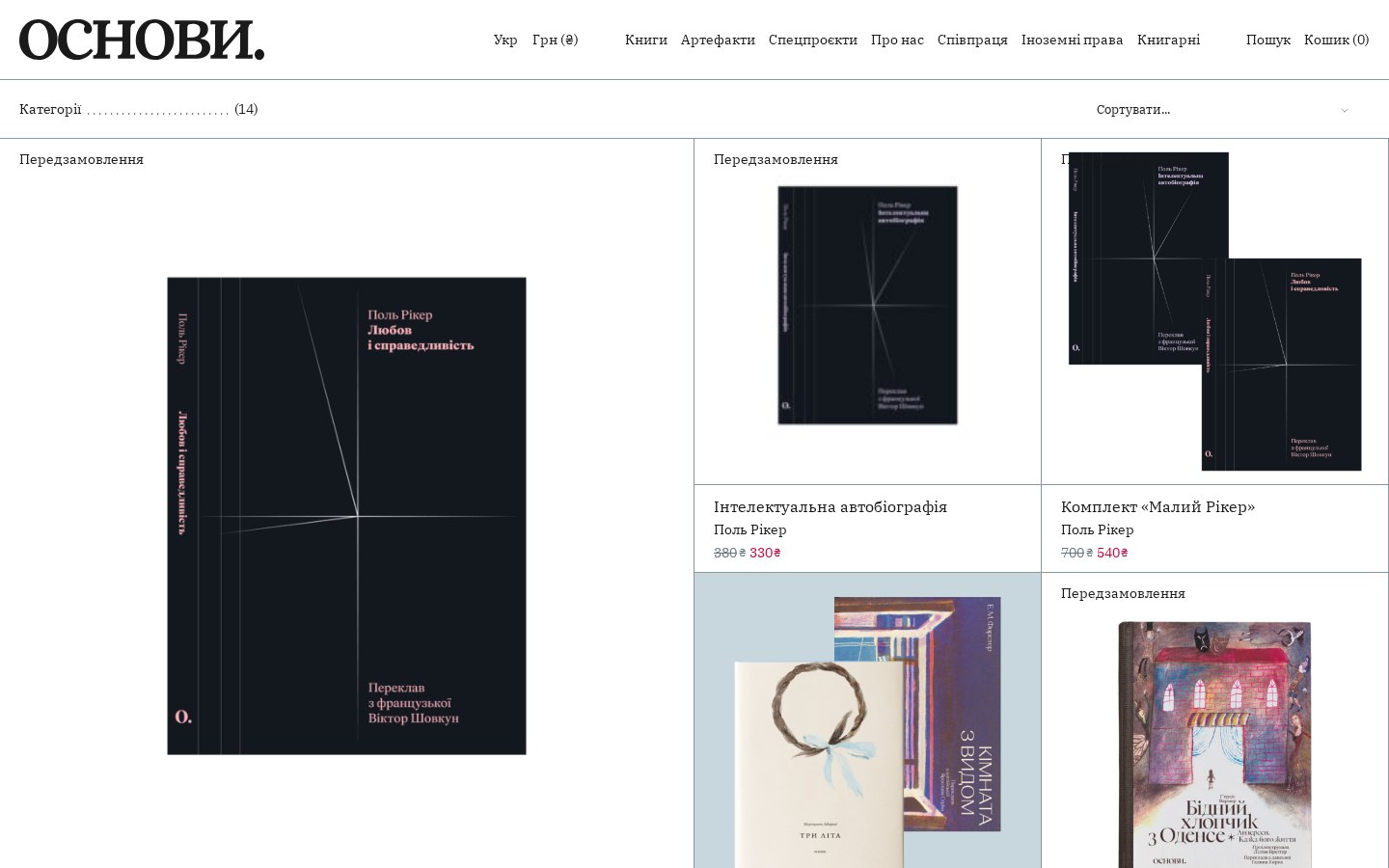
Task: Click Інтелектуальна автобіографія title link
Action: coord(831,507)
